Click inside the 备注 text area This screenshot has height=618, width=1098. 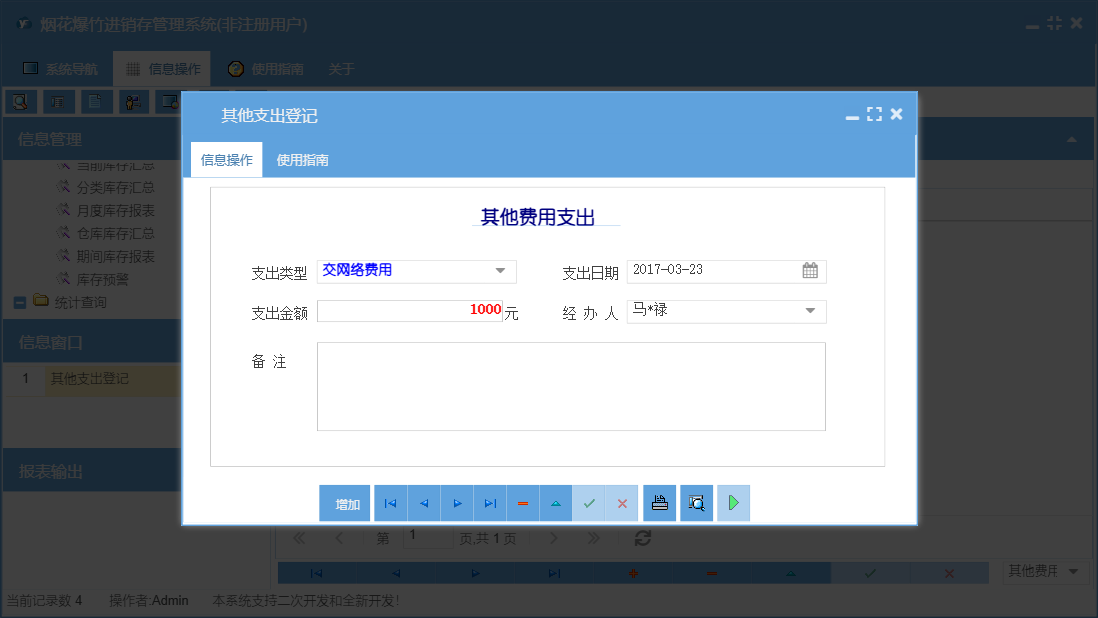pyautogui.click(x=570, y=386)
